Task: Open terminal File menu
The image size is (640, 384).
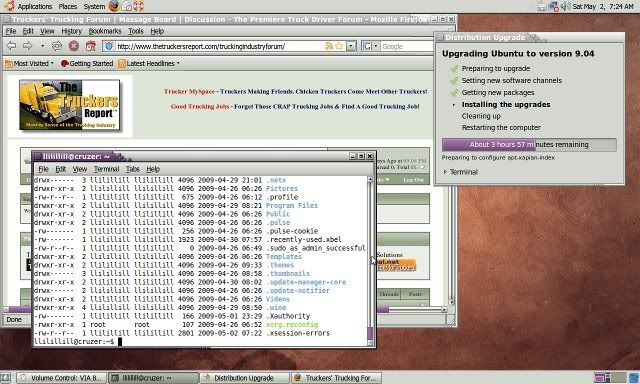Action: coord(43,169)
